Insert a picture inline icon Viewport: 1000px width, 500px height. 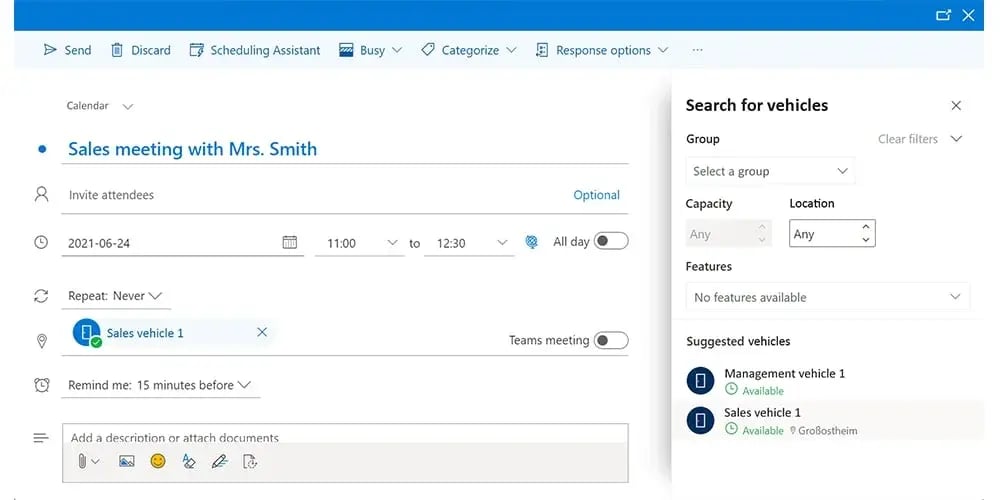coord(126,461)
